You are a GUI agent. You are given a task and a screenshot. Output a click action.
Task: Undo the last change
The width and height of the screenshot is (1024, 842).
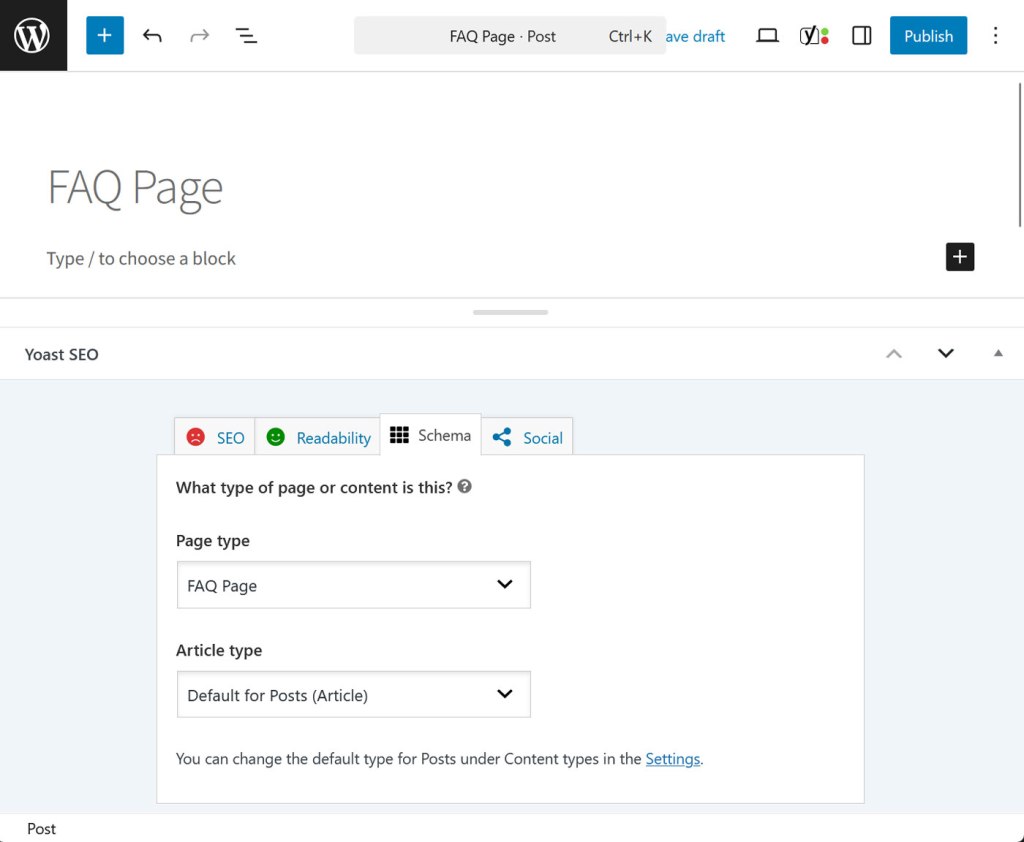(x=152, y=35)
